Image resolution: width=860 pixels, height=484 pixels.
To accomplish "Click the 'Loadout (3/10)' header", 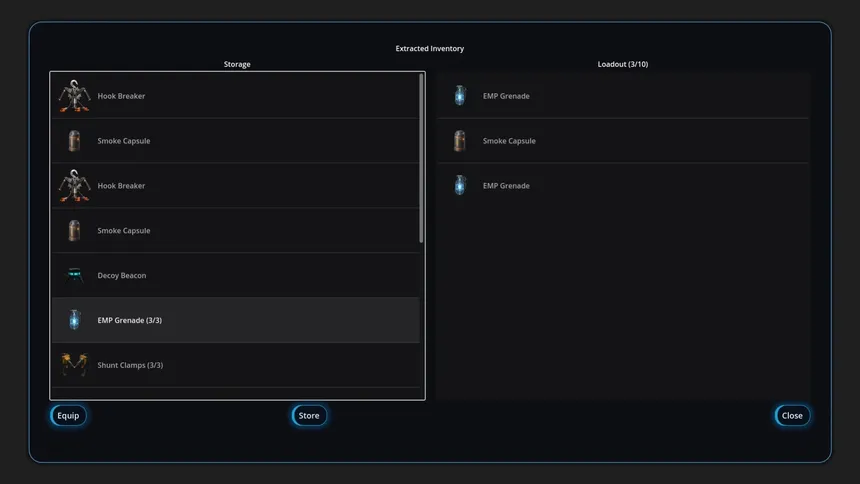I will (623, 64).
